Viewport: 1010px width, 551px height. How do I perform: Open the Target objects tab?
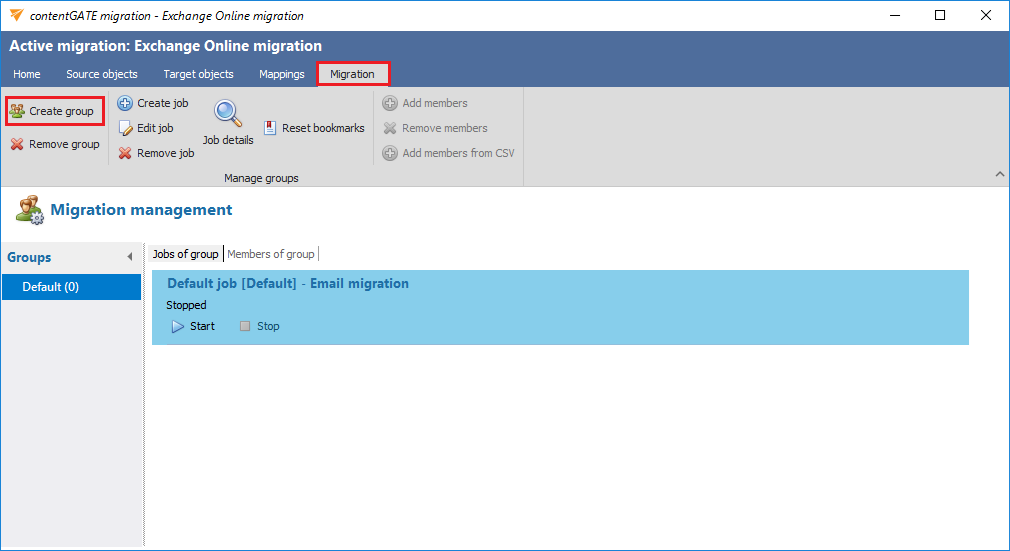click(x=198, y=74)
